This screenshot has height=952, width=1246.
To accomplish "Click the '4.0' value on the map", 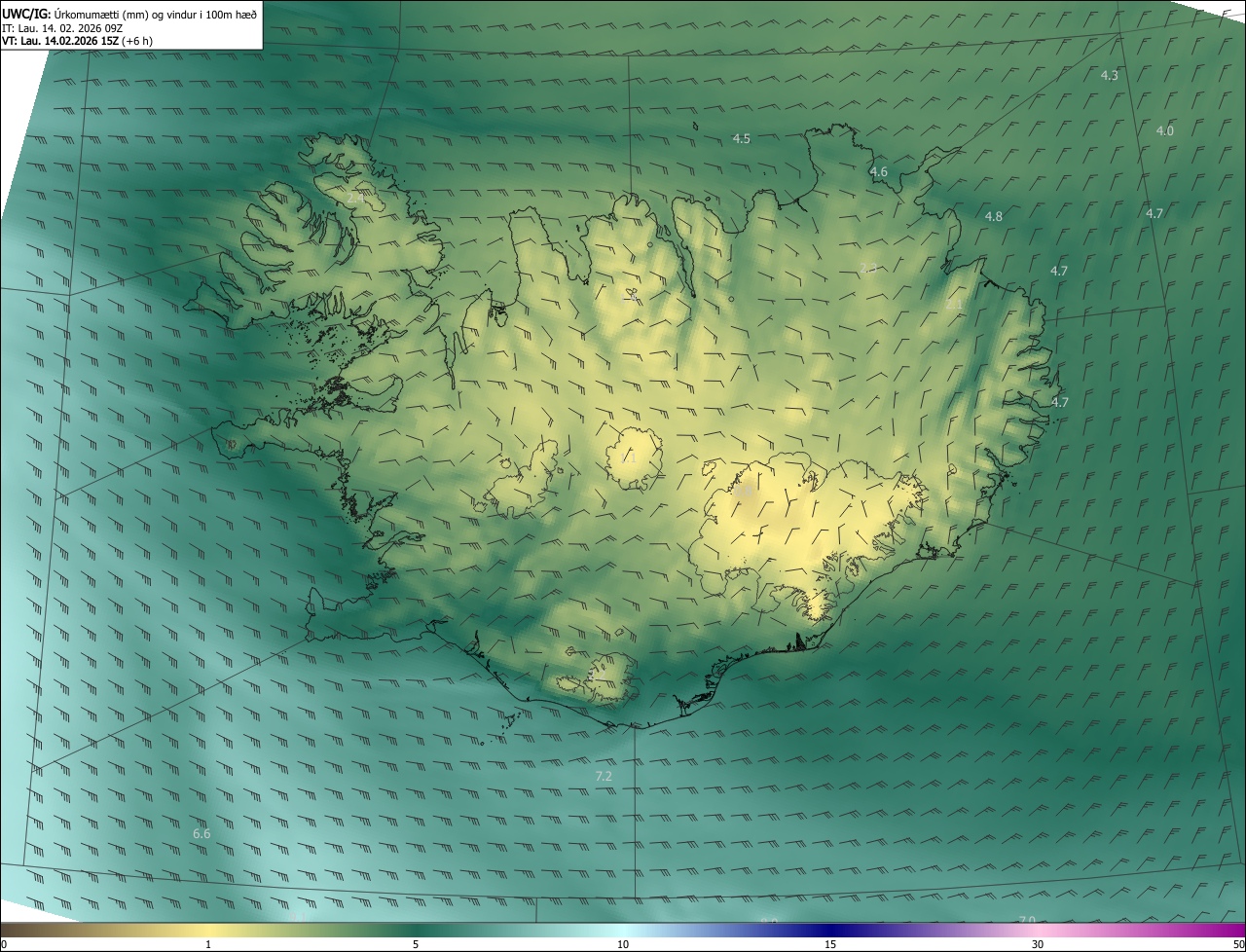I will [x=1165, y=130].
